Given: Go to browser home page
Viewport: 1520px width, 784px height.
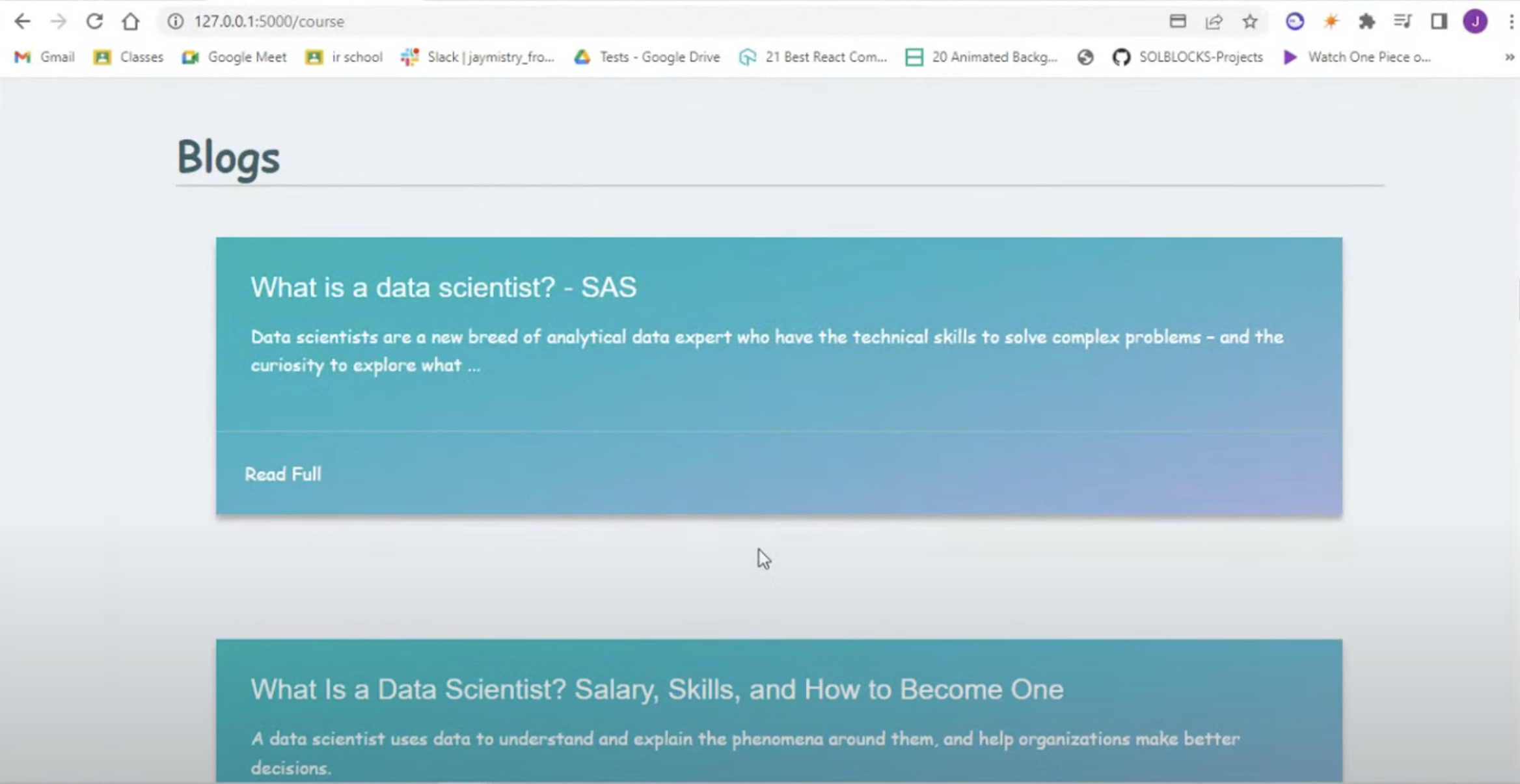Looking at the screenshot, I should point(130,21).
